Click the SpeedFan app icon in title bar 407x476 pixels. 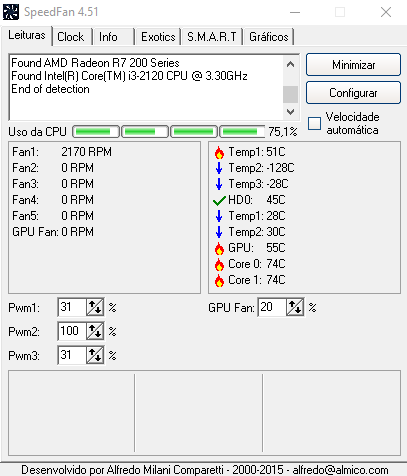coord(11,12)
